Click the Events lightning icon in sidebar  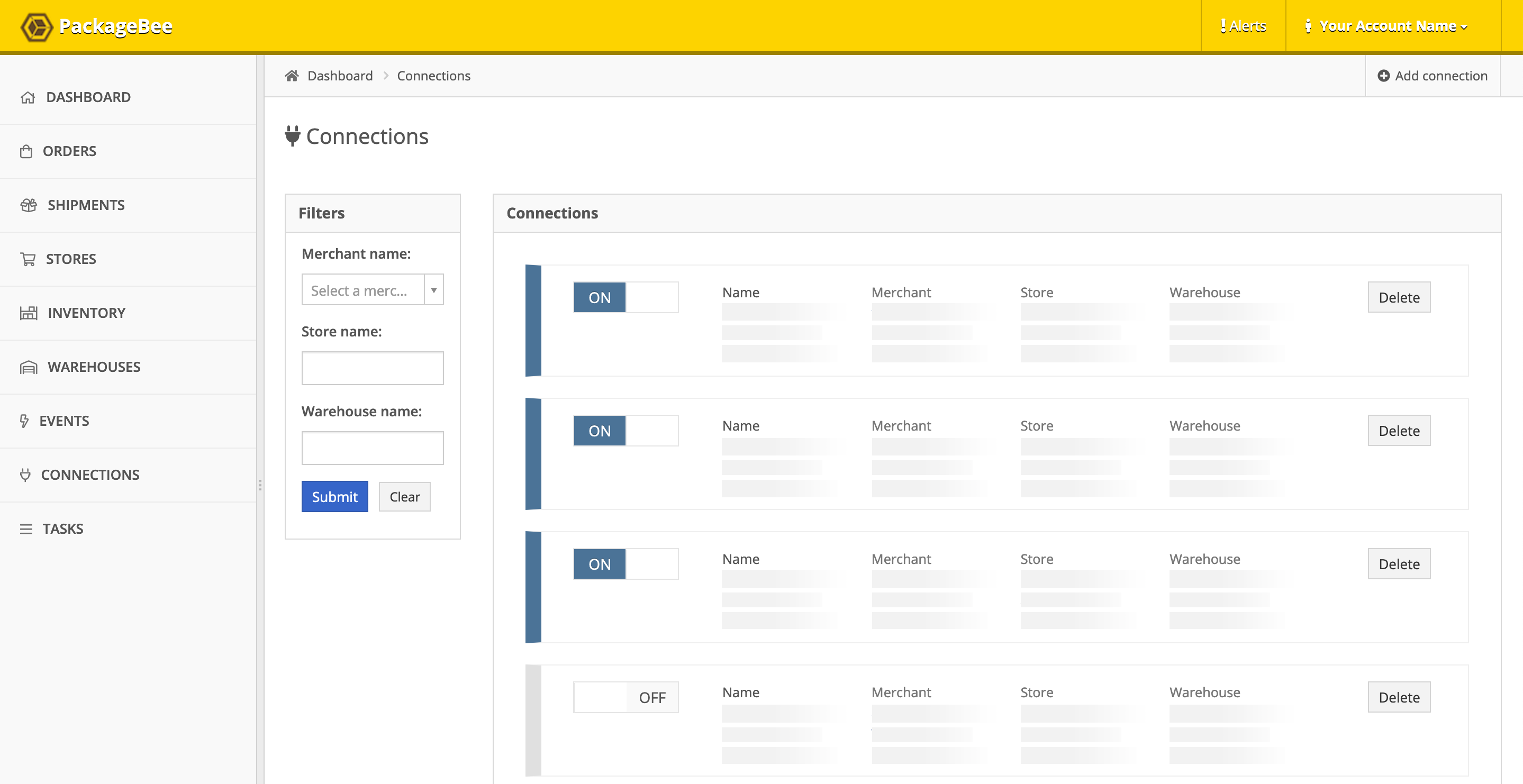click(24, 421)
